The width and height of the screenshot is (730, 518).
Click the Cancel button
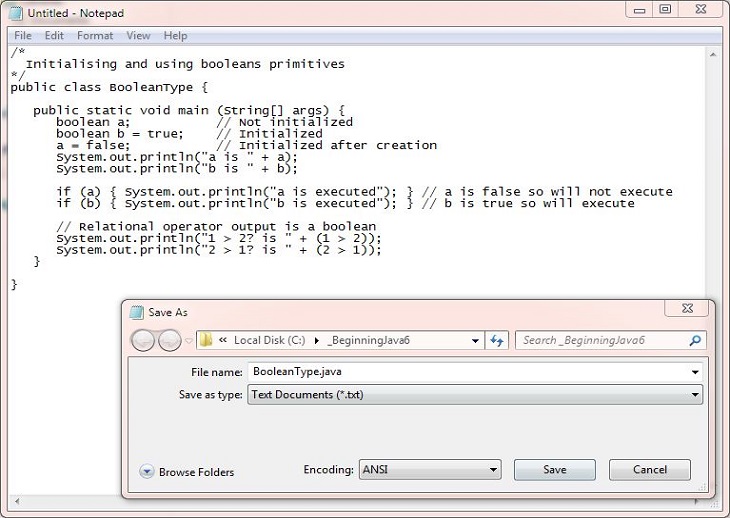[x=649, y=470]
